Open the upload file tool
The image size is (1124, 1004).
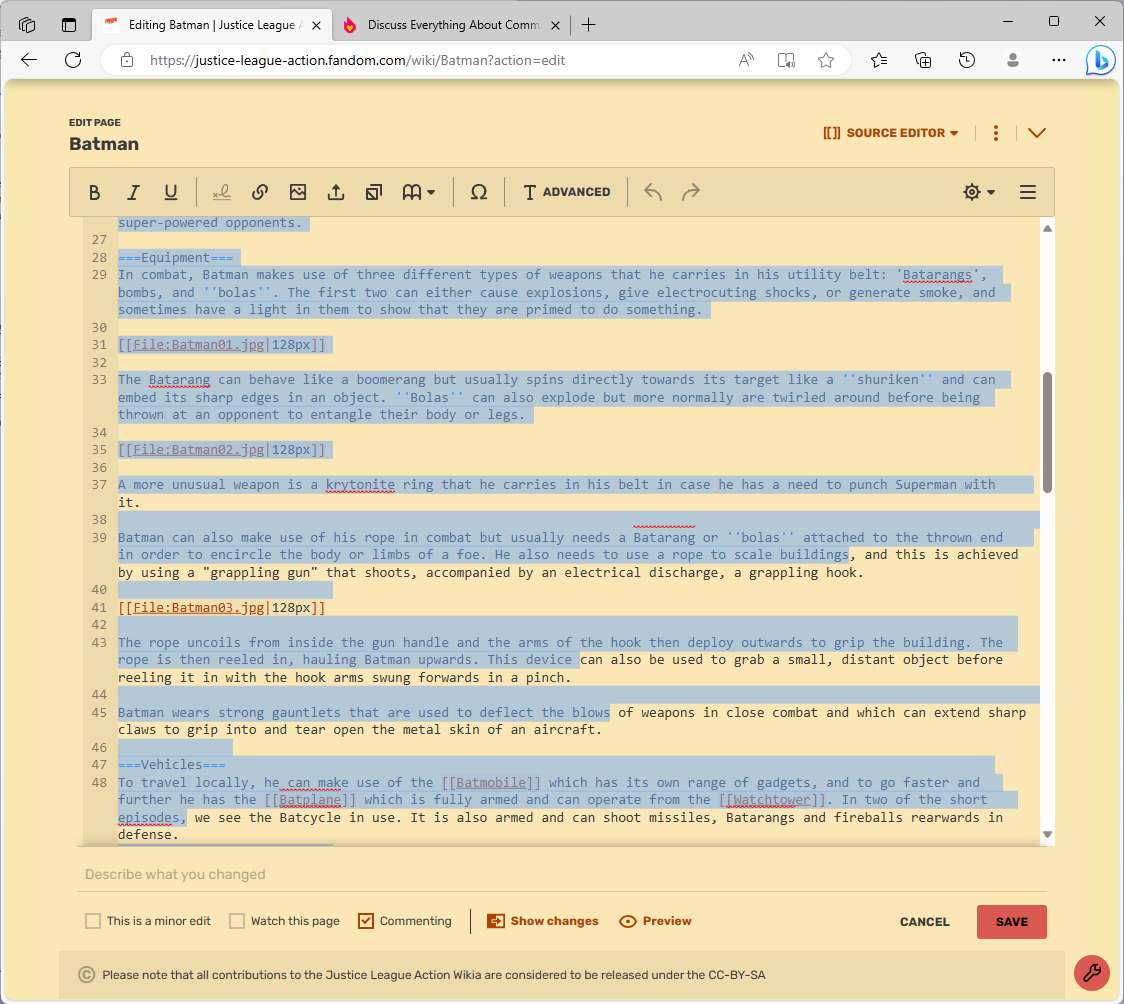point(335,192)
